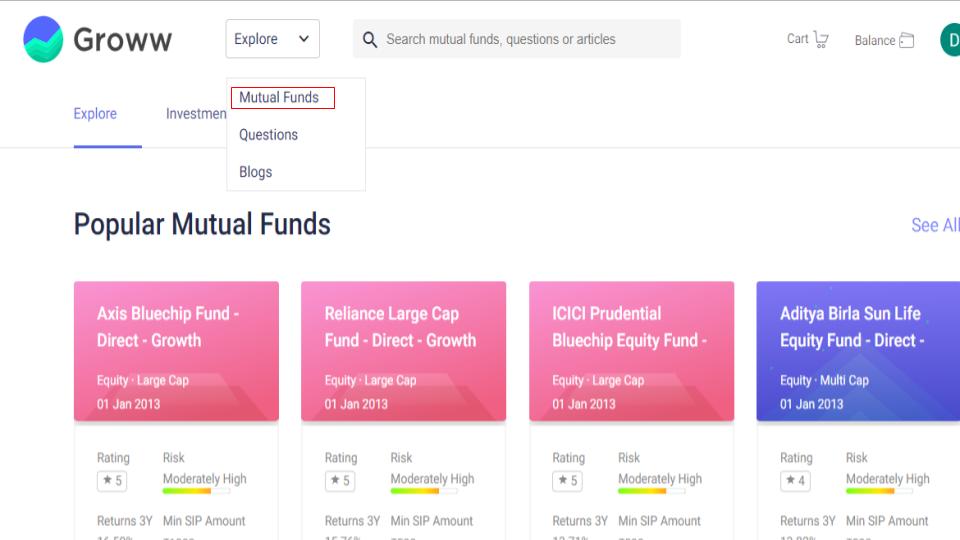The image size is (960, 540).
Task: Click the Popular Mutual Funds heading
Action: pyautogui.click(x=202, y=224)
